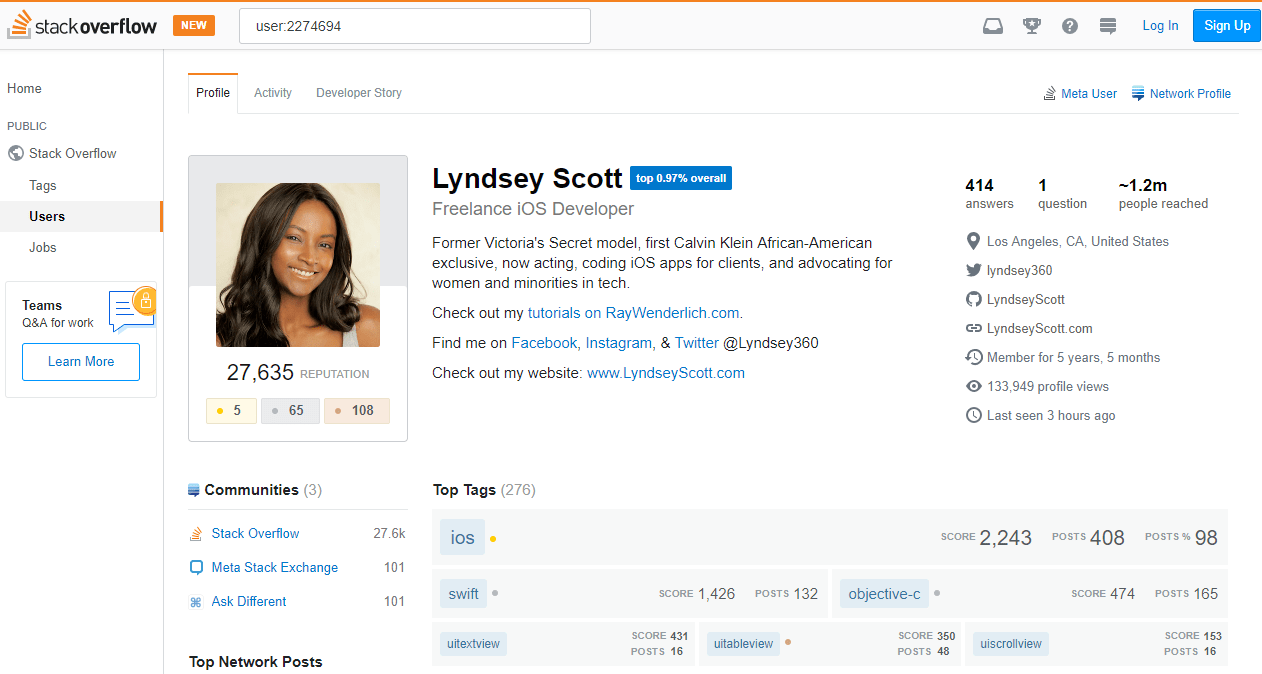1262x674 pixels.
Task: Click LyndseyScott.com in the sidebar info
Action: [1040, 328]
